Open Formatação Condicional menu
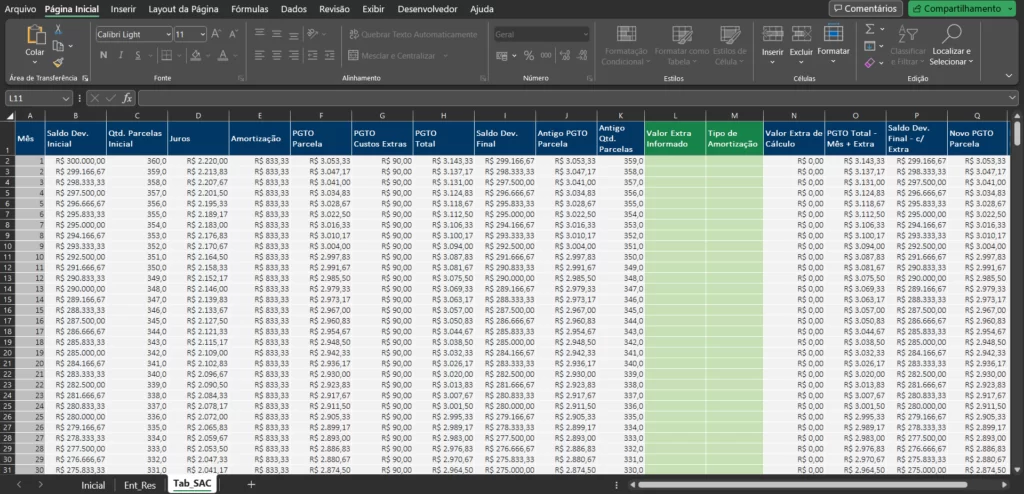This screenshot has height=494, width=1024. pyautogui.click(x=626, y=46)
